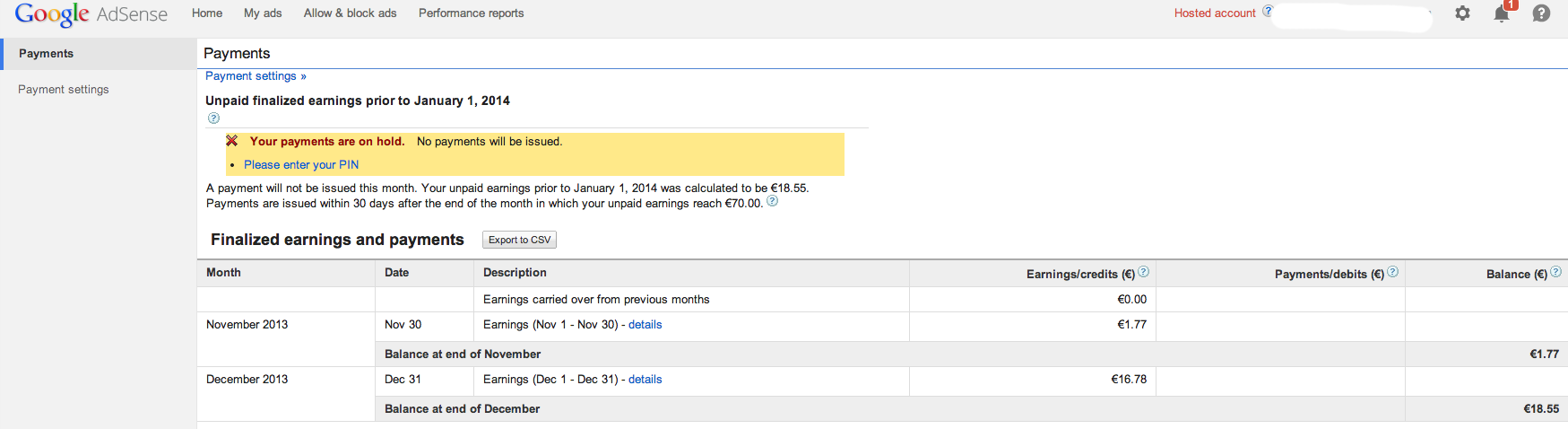Click the Google AdSense logo
This screenshot has width=1568, height=429.
(x=91, y=14)
